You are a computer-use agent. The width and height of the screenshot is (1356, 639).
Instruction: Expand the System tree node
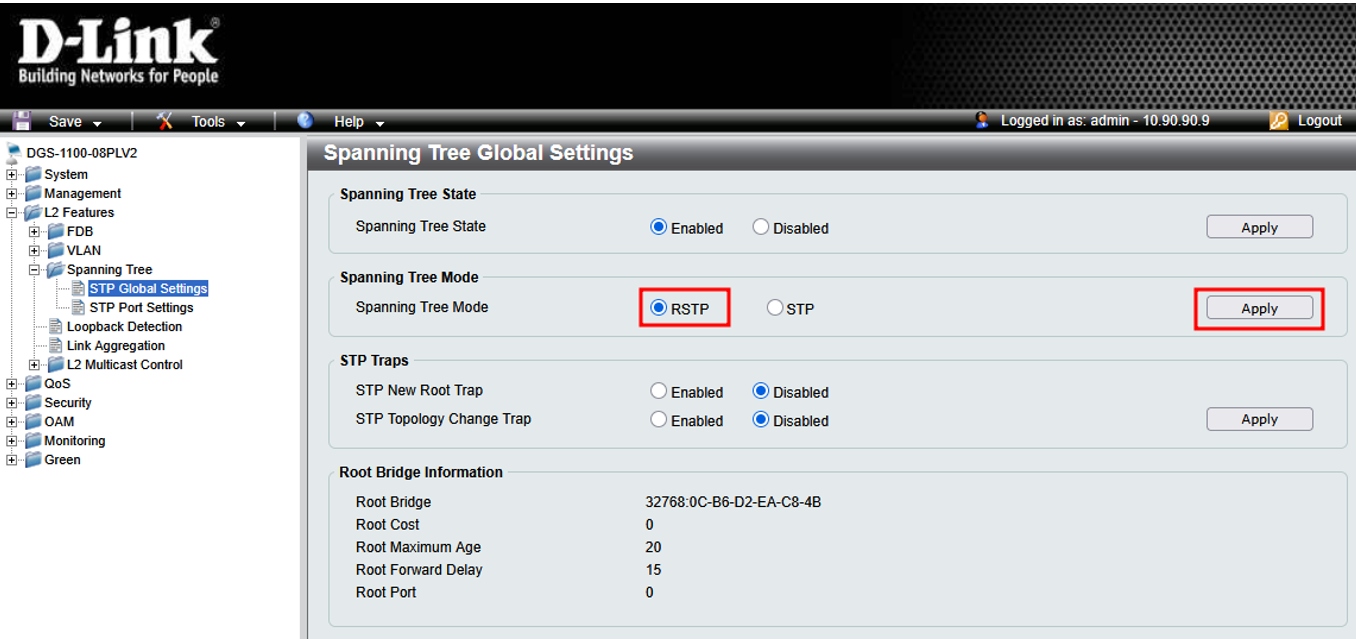coord(12,175)
